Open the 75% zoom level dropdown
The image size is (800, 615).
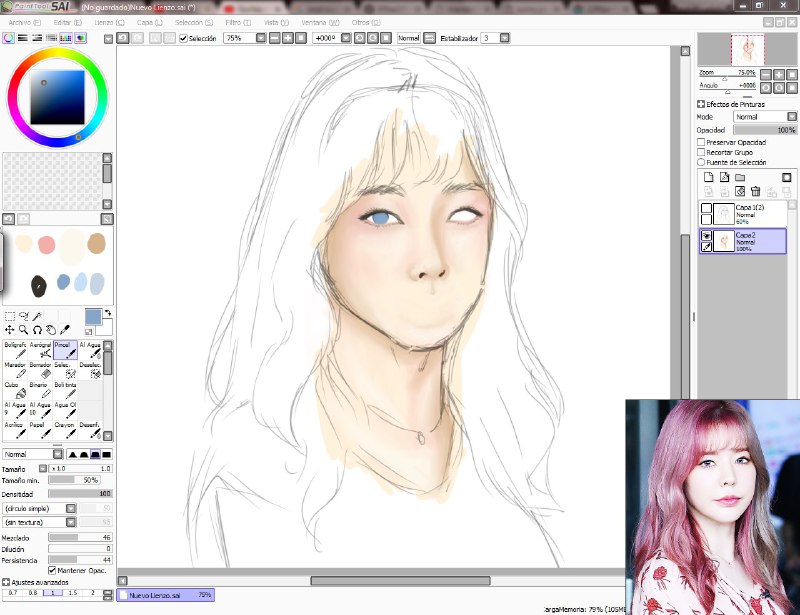point(260,38)
